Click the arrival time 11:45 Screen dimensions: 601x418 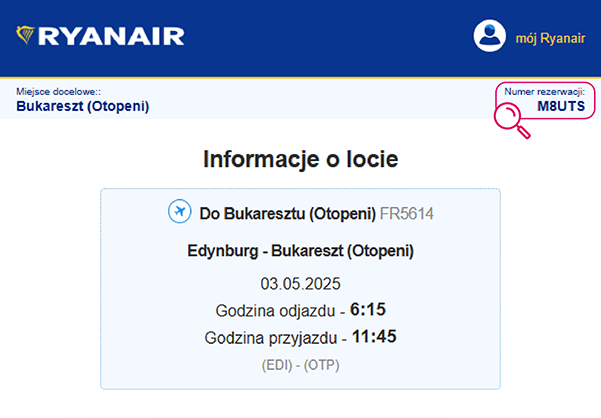click(x=374, y=336)
